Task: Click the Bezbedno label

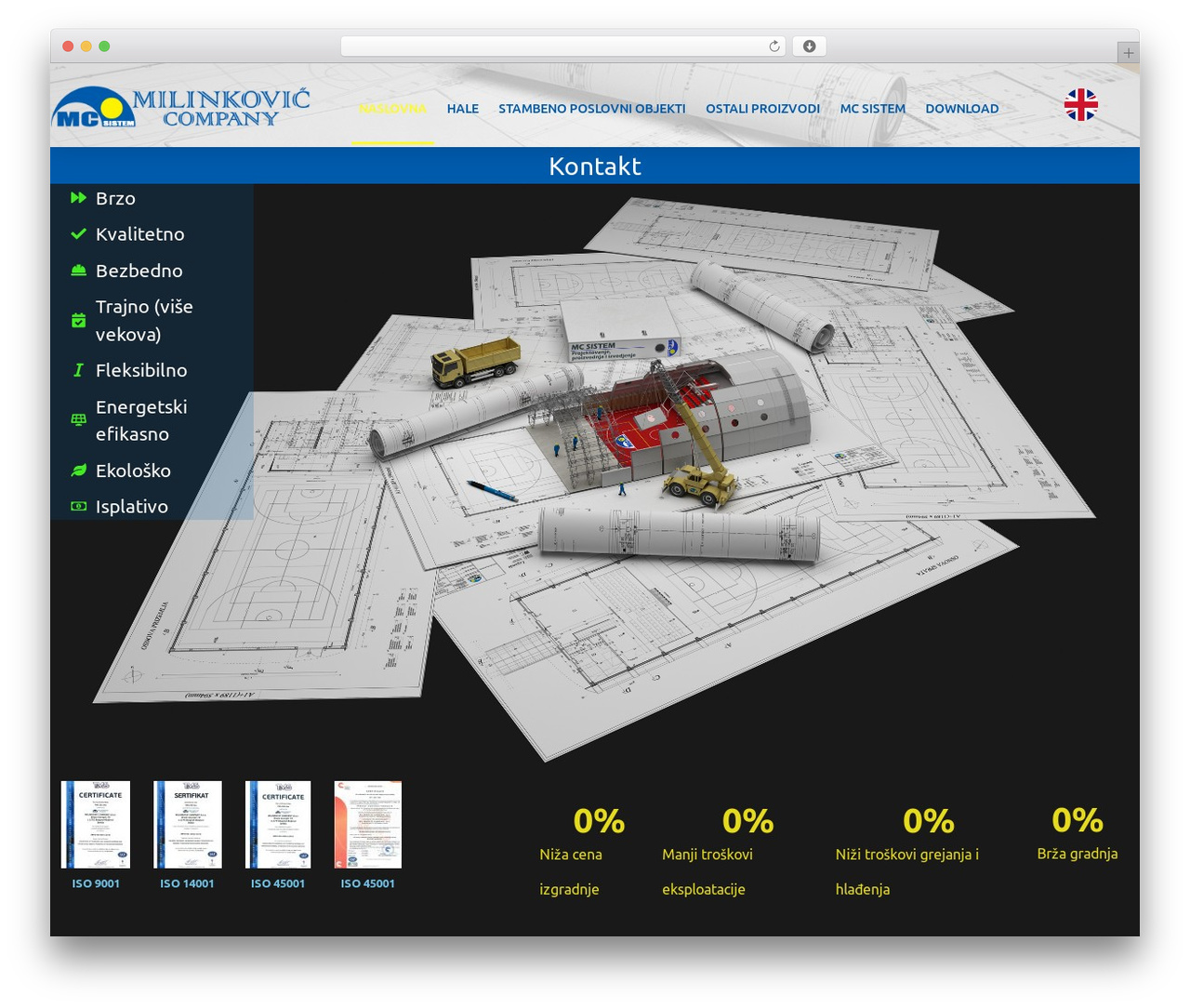Action: (139, 271)
